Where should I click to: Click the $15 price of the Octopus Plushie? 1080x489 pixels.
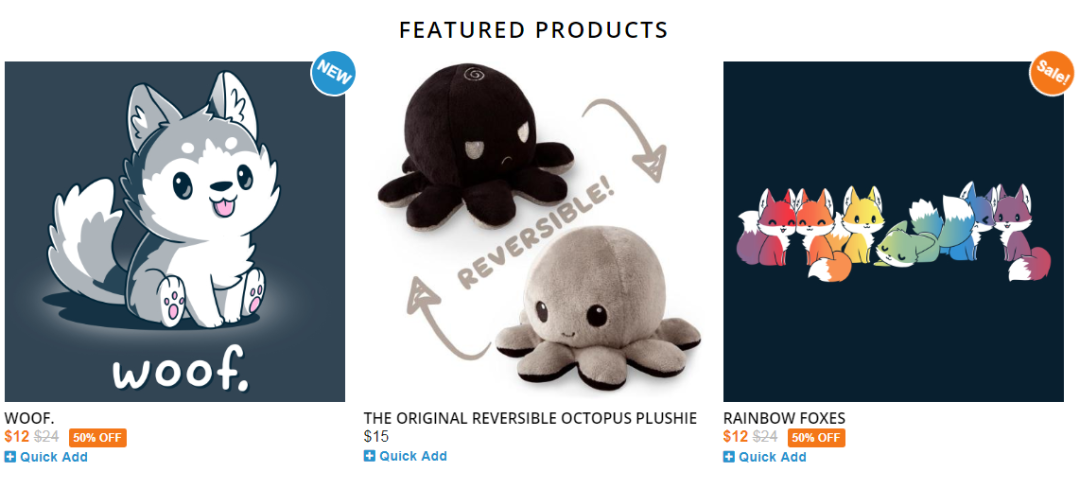pyautogui.click(x=376, y=437)
